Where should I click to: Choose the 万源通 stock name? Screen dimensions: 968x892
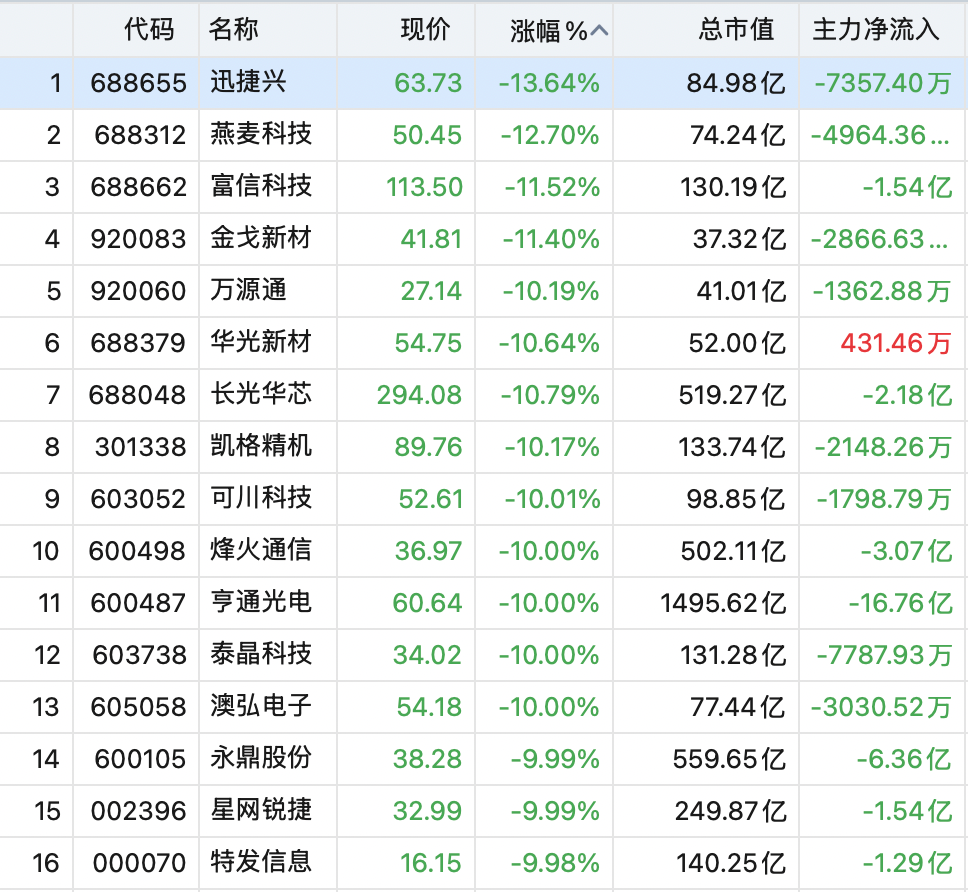[x=248, y=290]
